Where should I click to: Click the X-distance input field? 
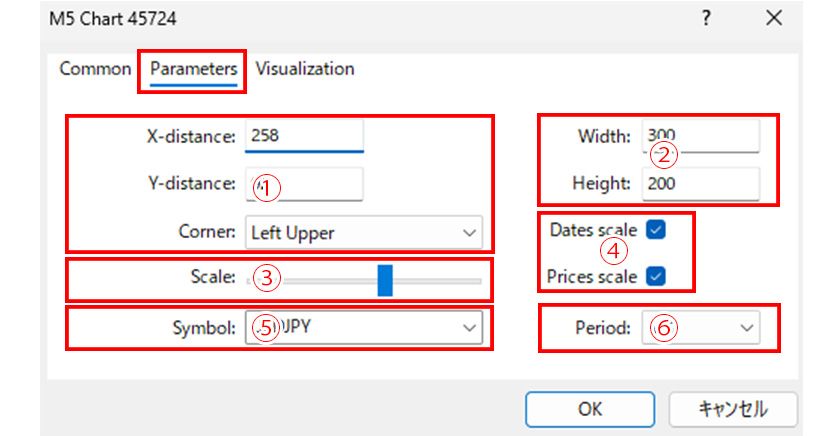click(304, 135)
